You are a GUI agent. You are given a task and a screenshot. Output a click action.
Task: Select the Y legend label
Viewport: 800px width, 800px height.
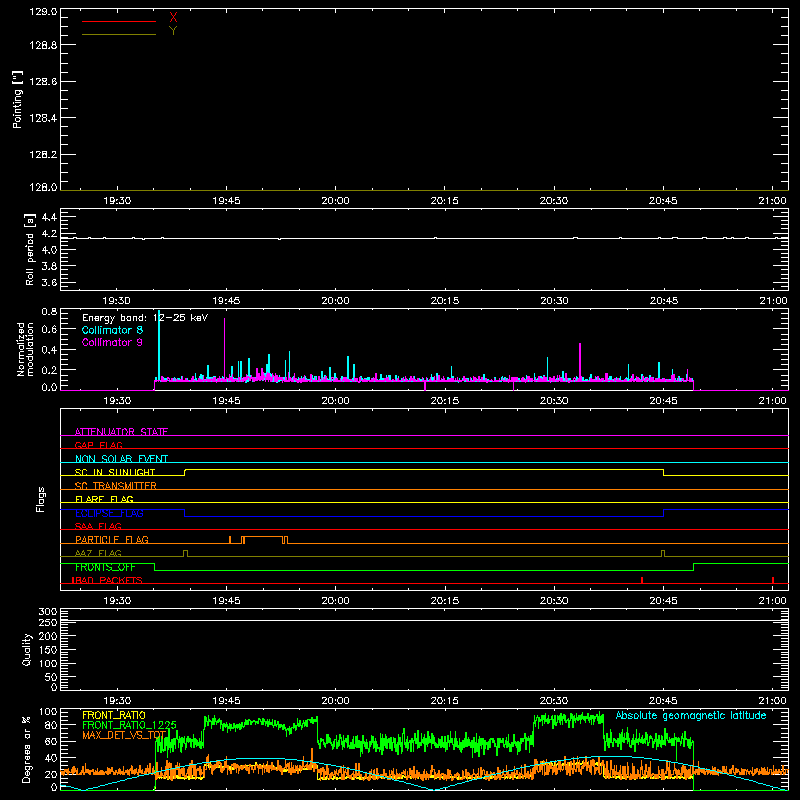tap(173, 31)
